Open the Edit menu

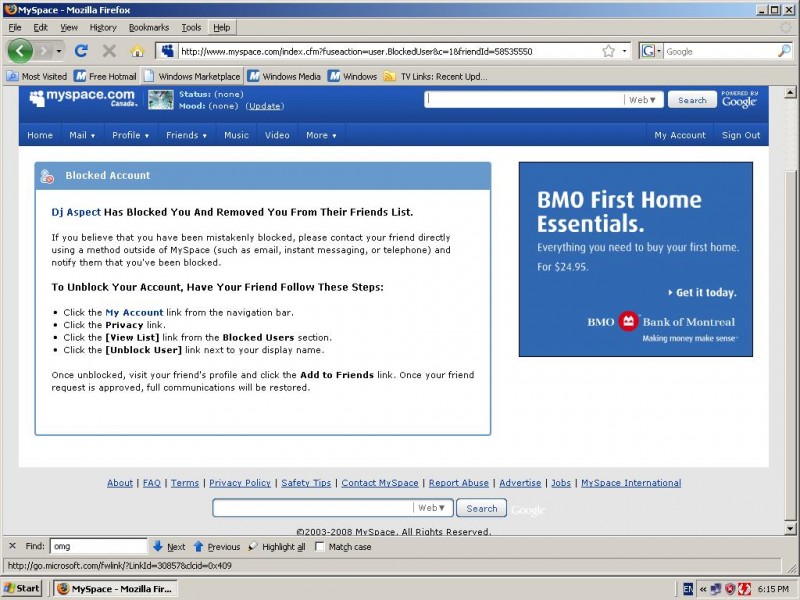(x=40, y=28)
